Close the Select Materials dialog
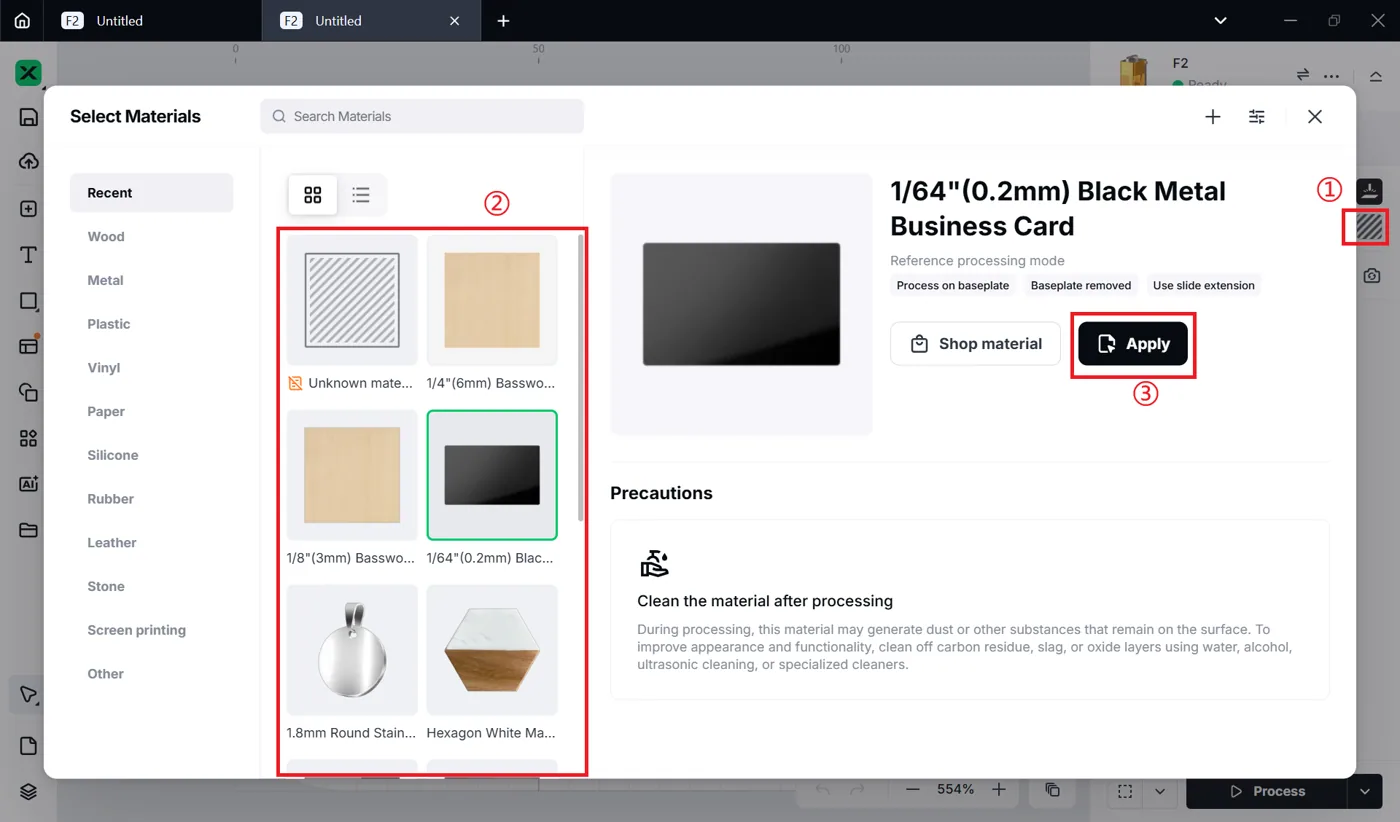Image resolution: width=1400 pixels, height=822 pixels. (x=1315, y=117)
